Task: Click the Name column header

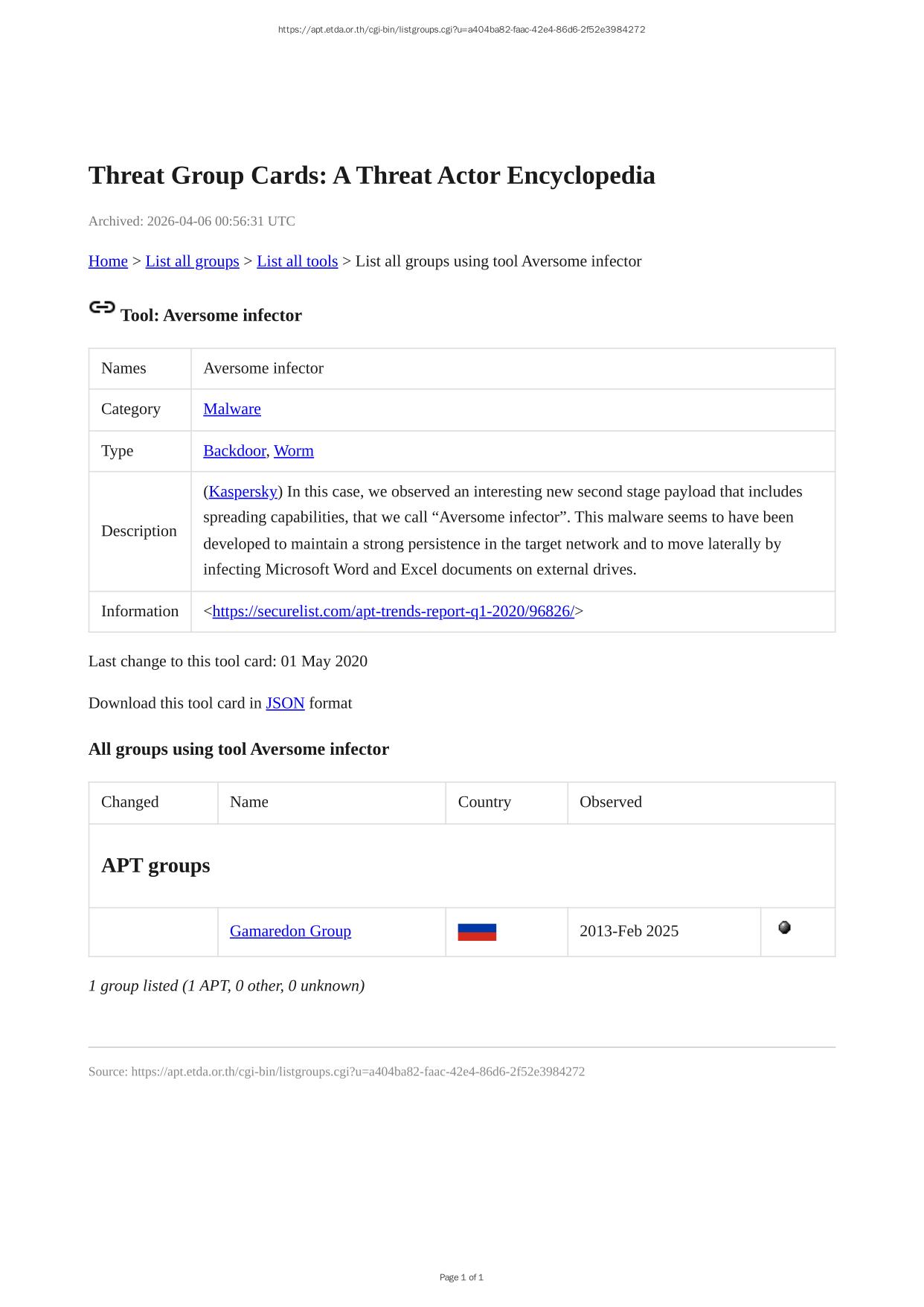Action: 249,802
